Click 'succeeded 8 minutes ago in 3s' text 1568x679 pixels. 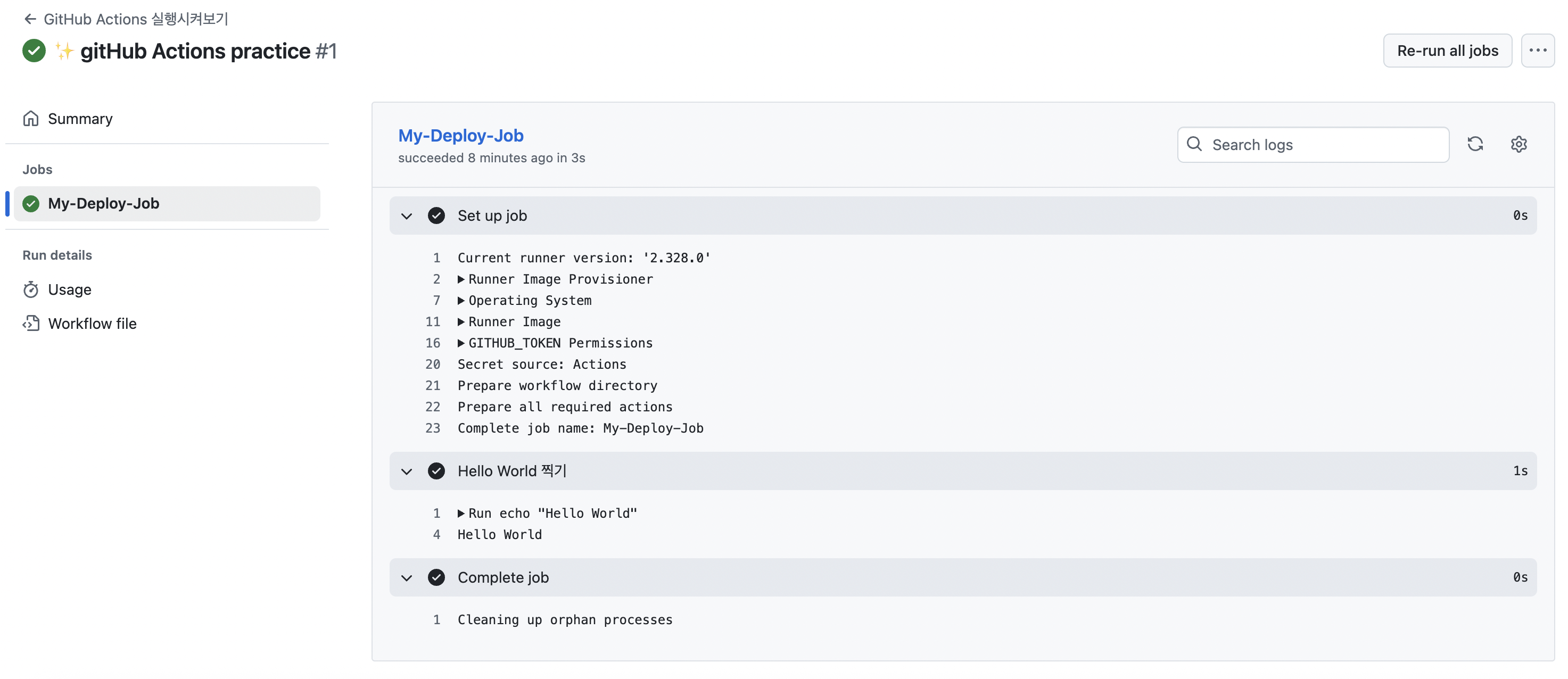click(491, 158)
